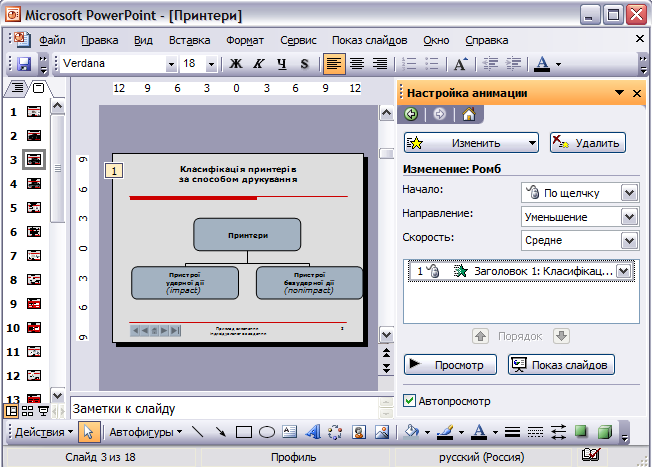Start slide show from view buttons
652x467 pixels.
click(x=43, y=411)
